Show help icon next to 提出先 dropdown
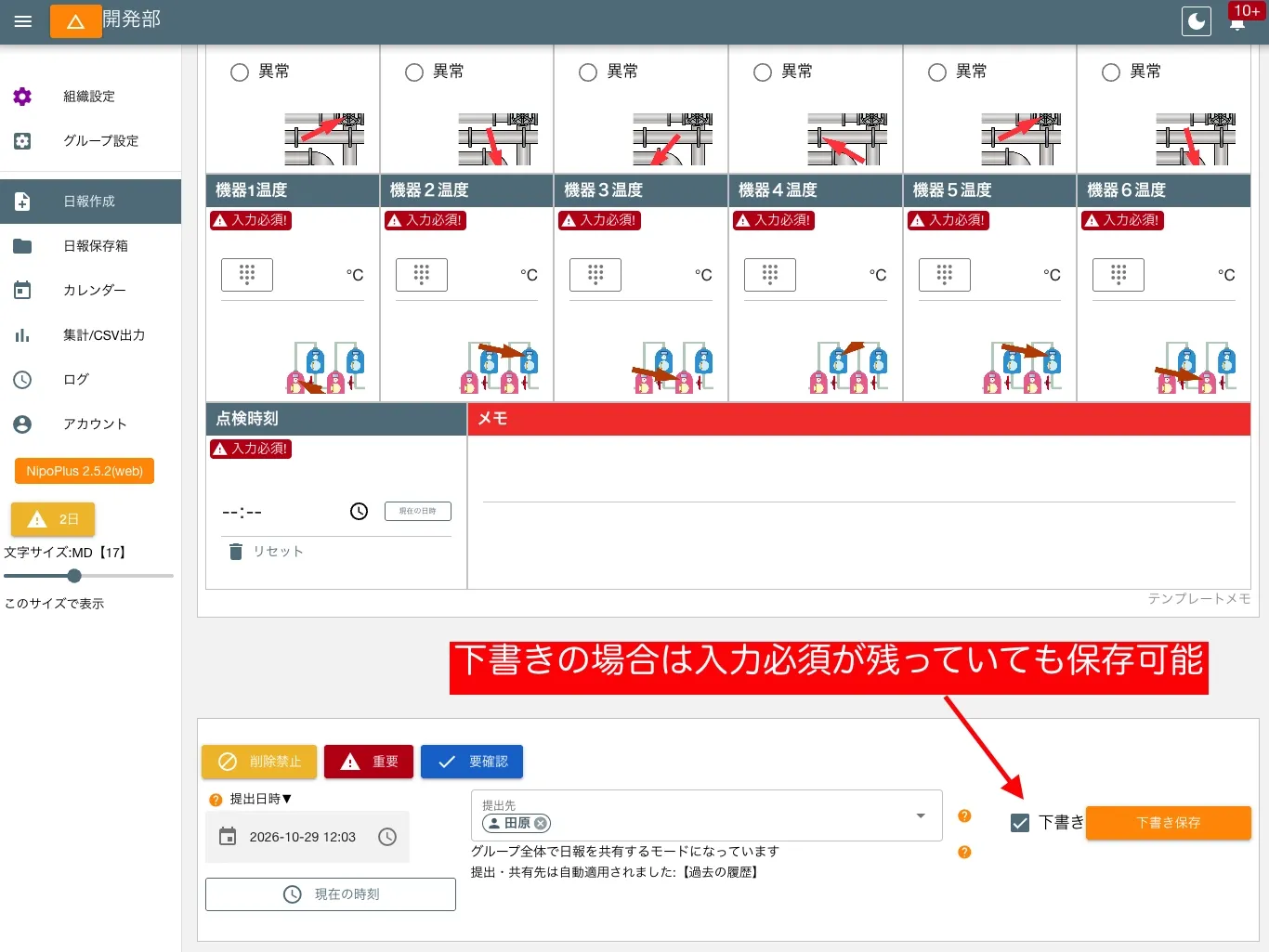The width and height of the screenshot is (1269, 952). coord(964,815)
